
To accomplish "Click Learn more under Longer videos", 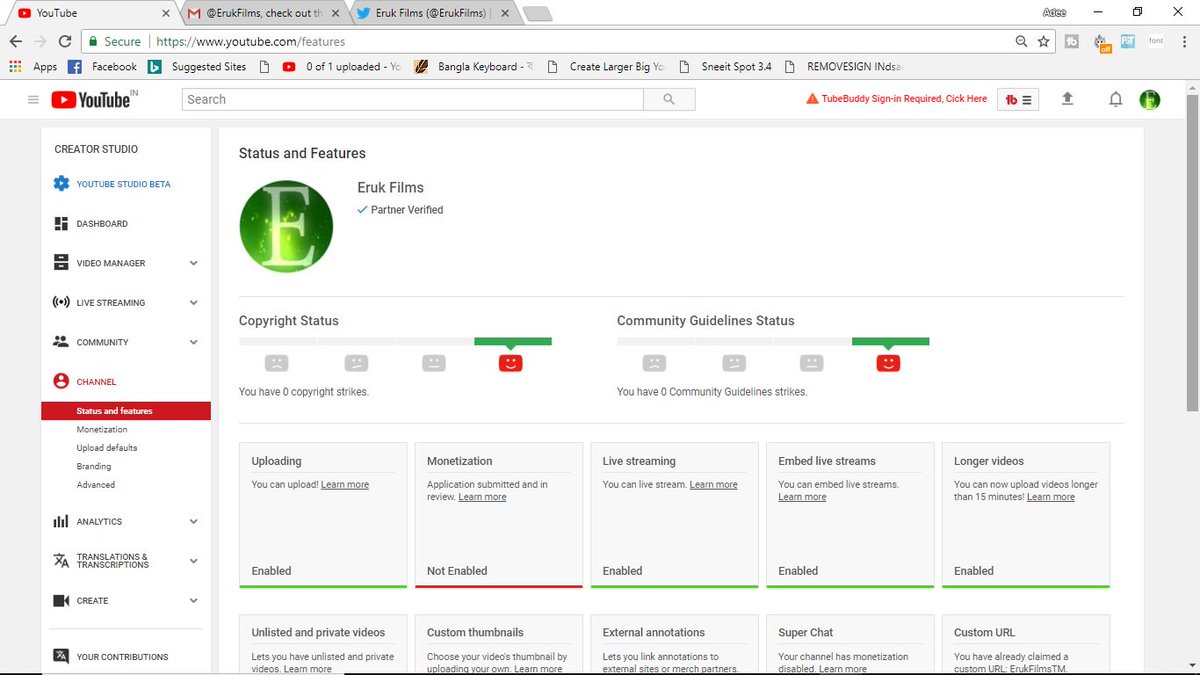I will (1050, 497).
